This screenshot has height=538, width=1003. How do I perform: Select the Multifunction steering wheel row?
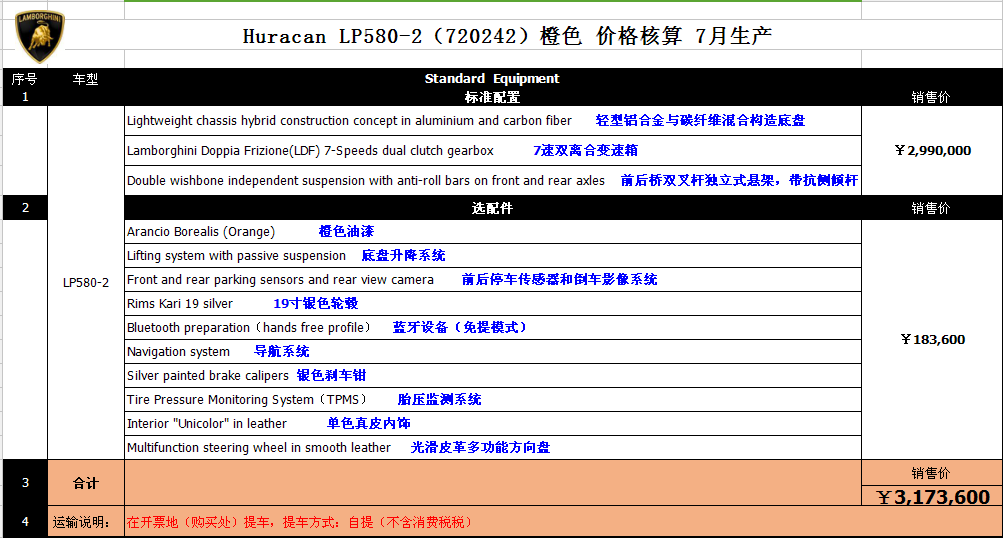click(x=493, y=447)
